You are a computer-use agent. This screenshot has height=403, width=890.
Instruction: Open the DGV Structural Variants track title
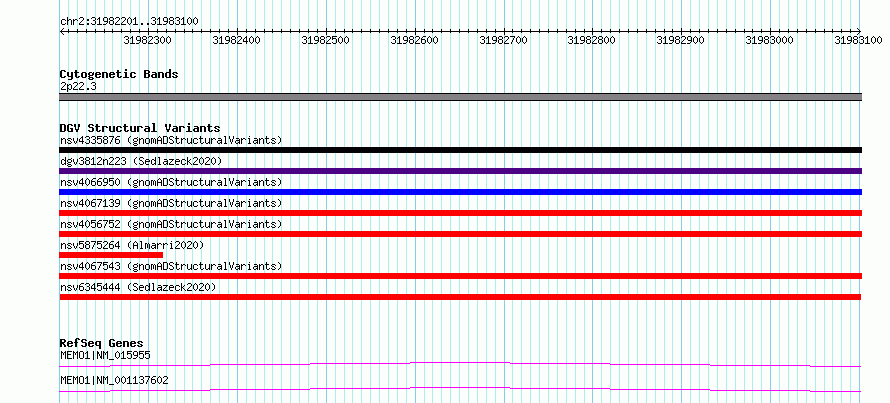point(140,128)
